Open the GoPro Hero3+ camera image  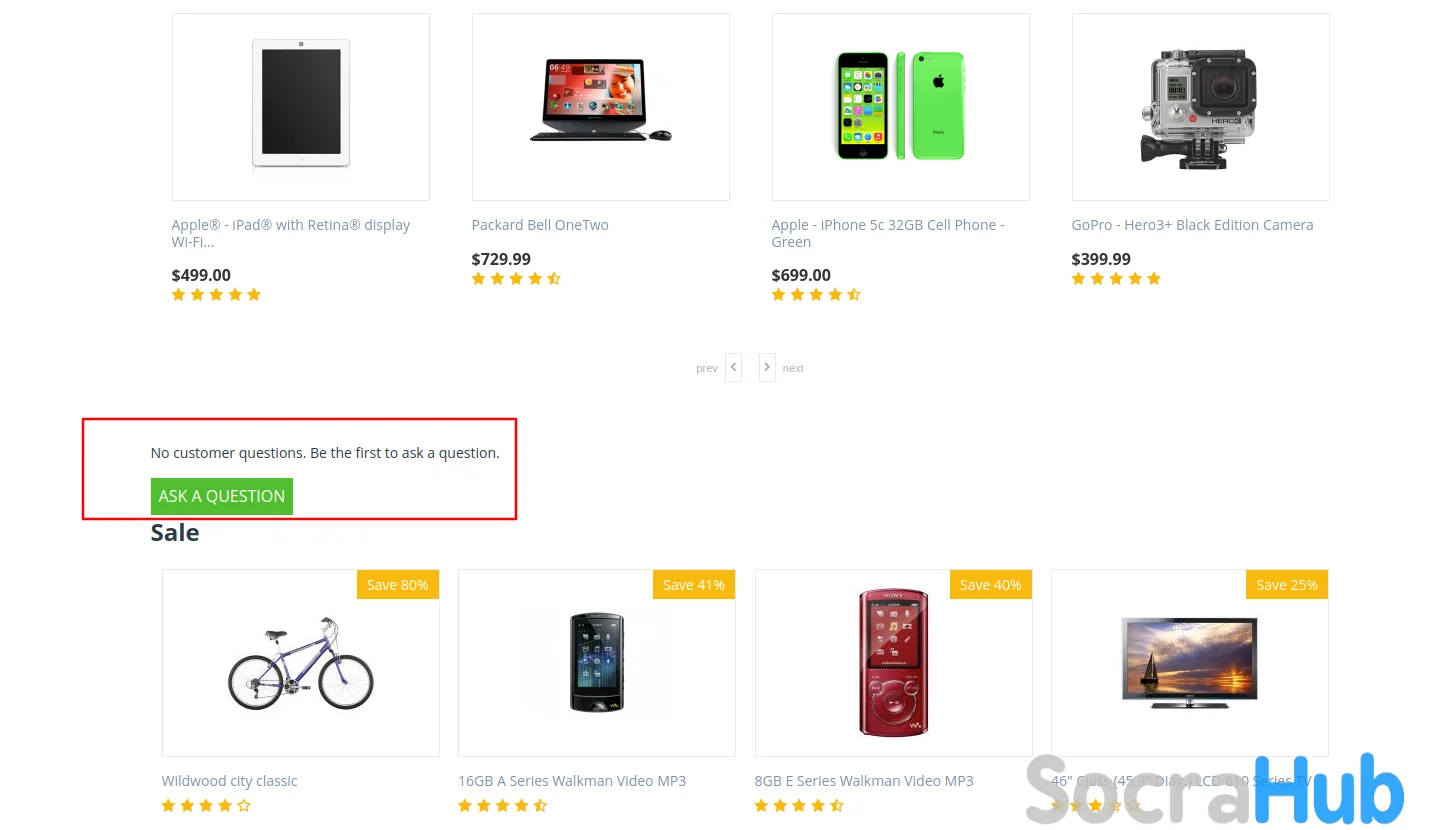(1199, 106)
